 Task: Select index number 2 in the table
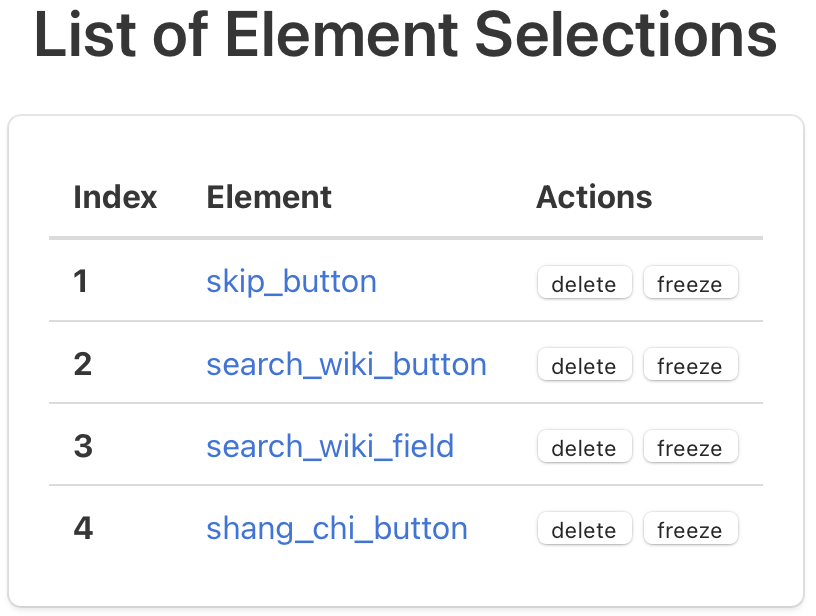(83, 364)
